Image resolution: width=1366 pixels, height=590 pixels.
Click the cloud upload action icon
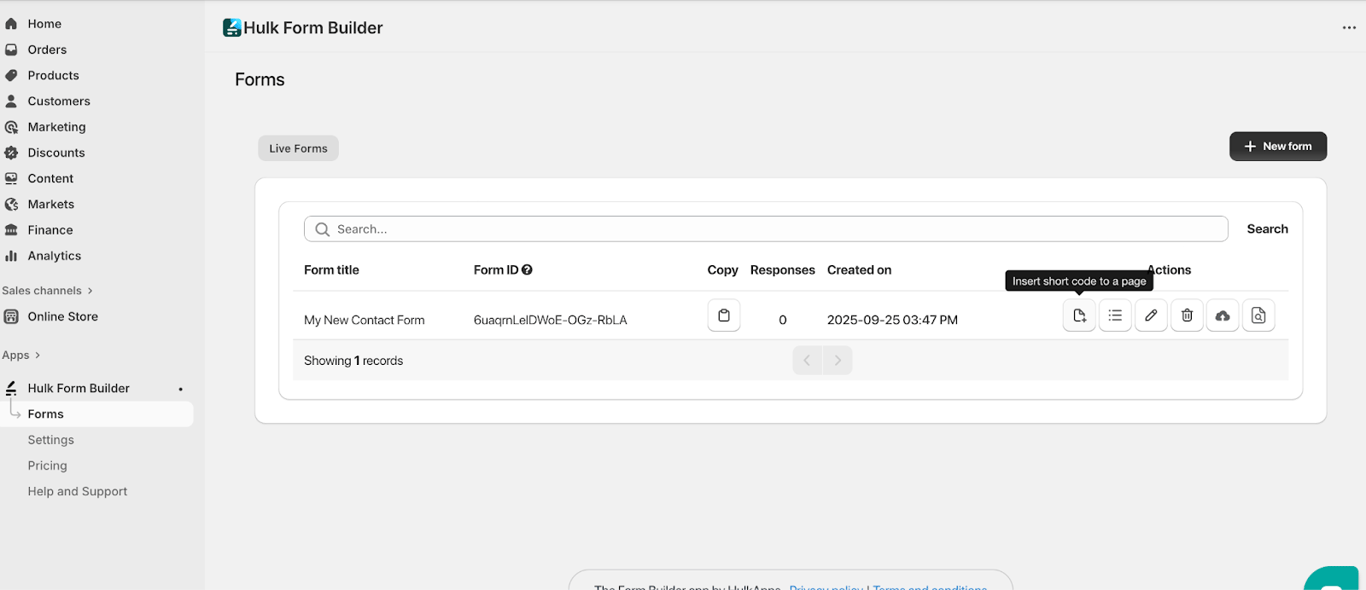click(1222, 316)
